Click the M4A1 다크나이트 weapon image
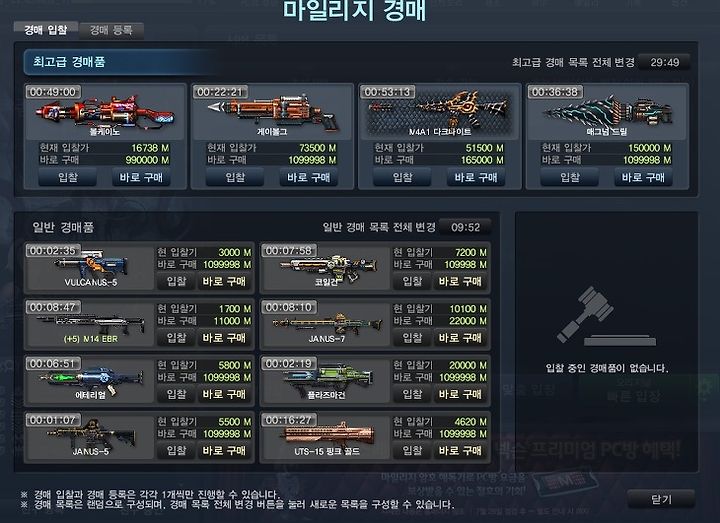 [x=440, y=112]
